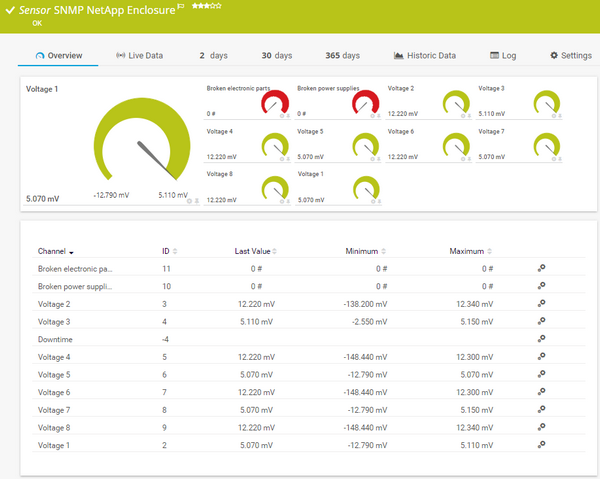The image size is (600, 479).
Task: Open the Settings tab
Action: click(x=571, y=55)
